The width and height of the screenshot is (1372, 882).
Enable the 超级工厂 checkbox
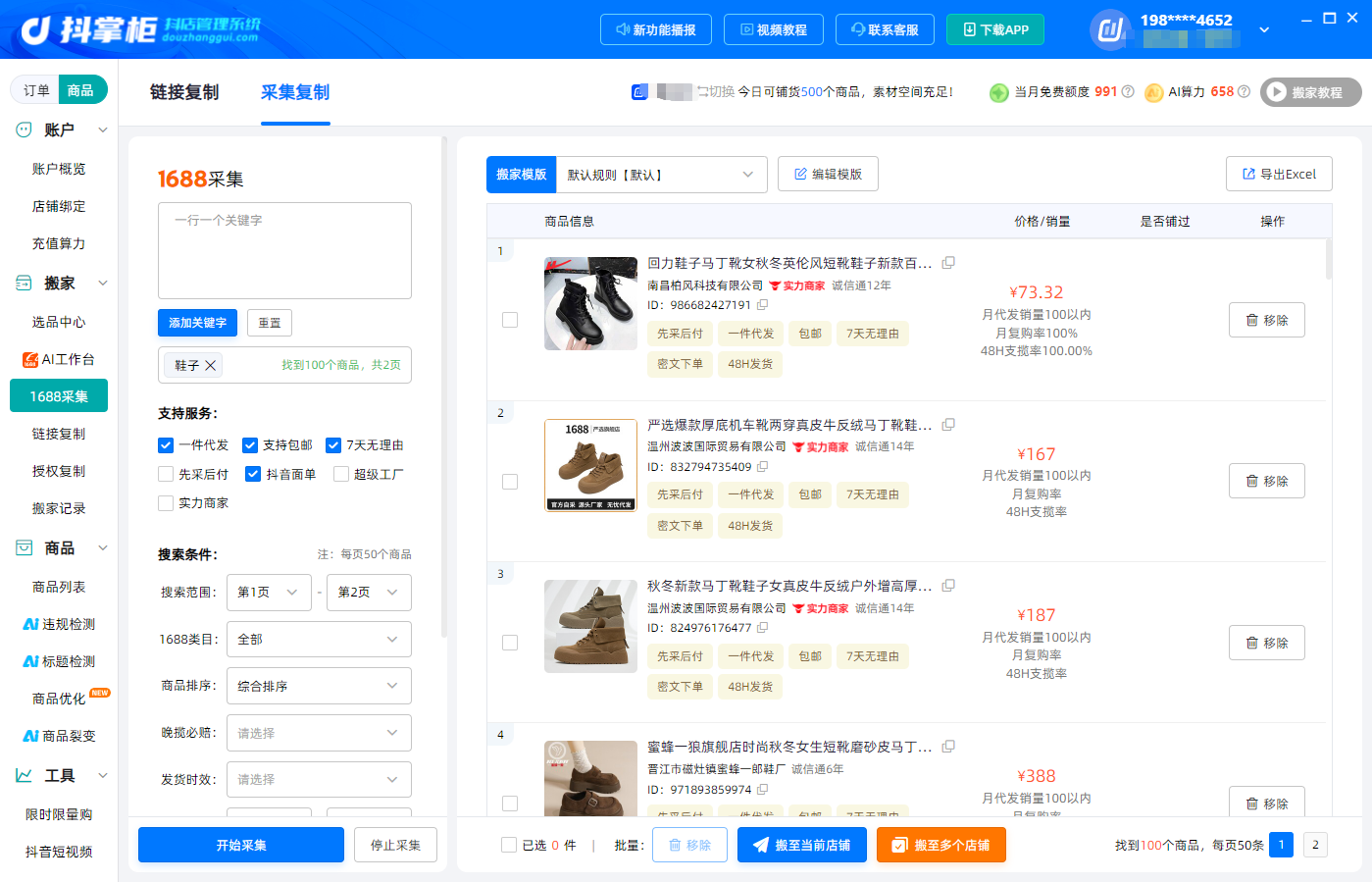[x=341, y=474]
